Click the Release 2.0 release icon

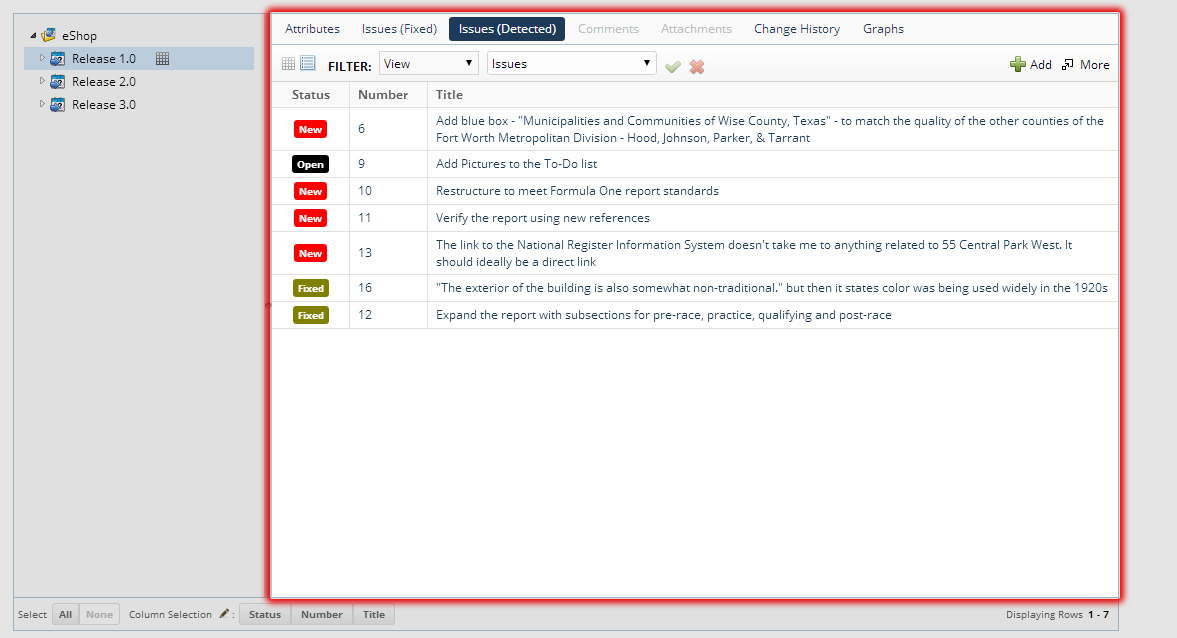pos(58,82)
